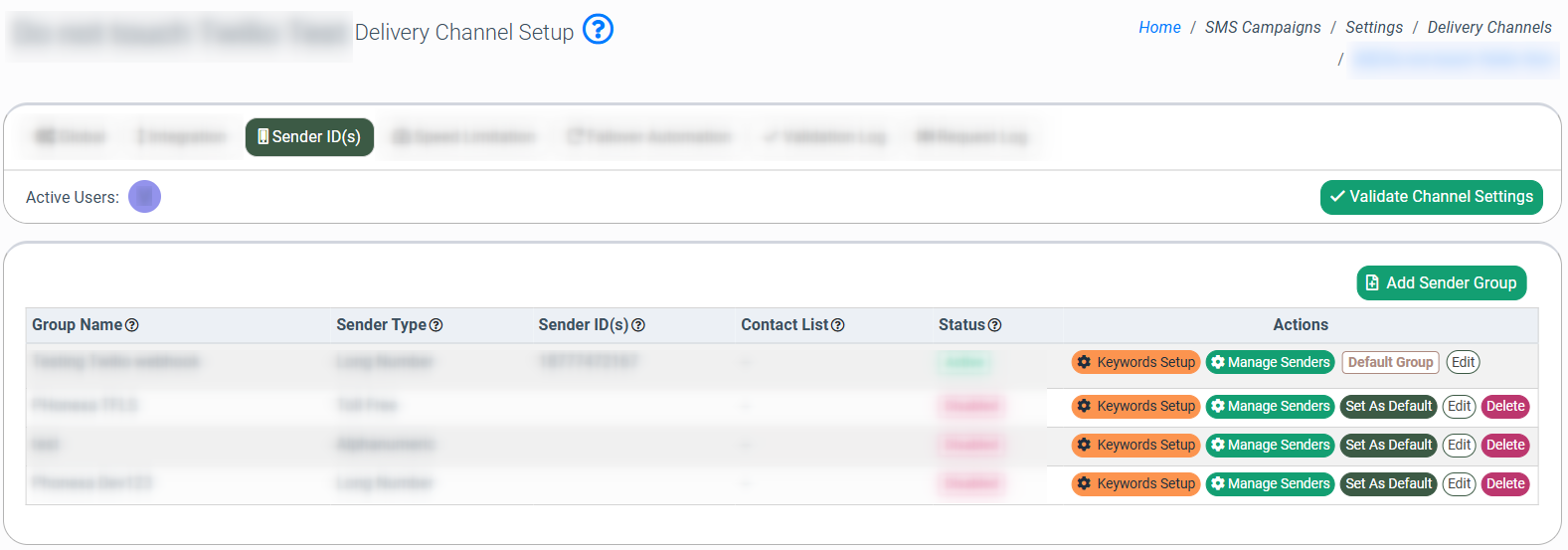1568x550 pixels.
Task: Edit the last sender group
Action: tap(1459, 484)
